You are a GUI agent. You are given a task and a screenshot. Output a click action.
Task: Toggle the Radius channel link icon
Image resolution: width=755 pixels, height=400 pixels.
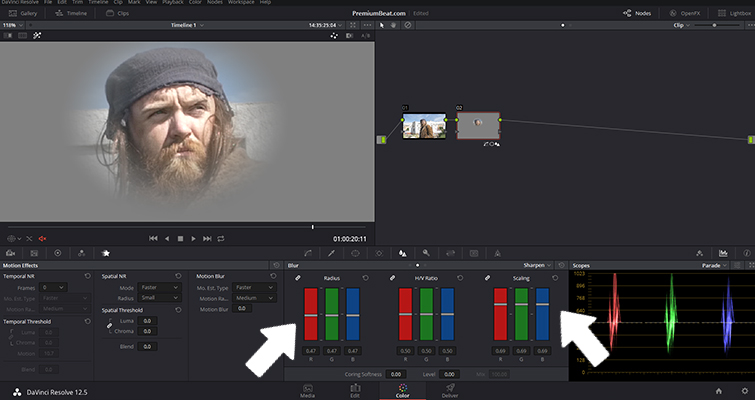tap(297, 277)
